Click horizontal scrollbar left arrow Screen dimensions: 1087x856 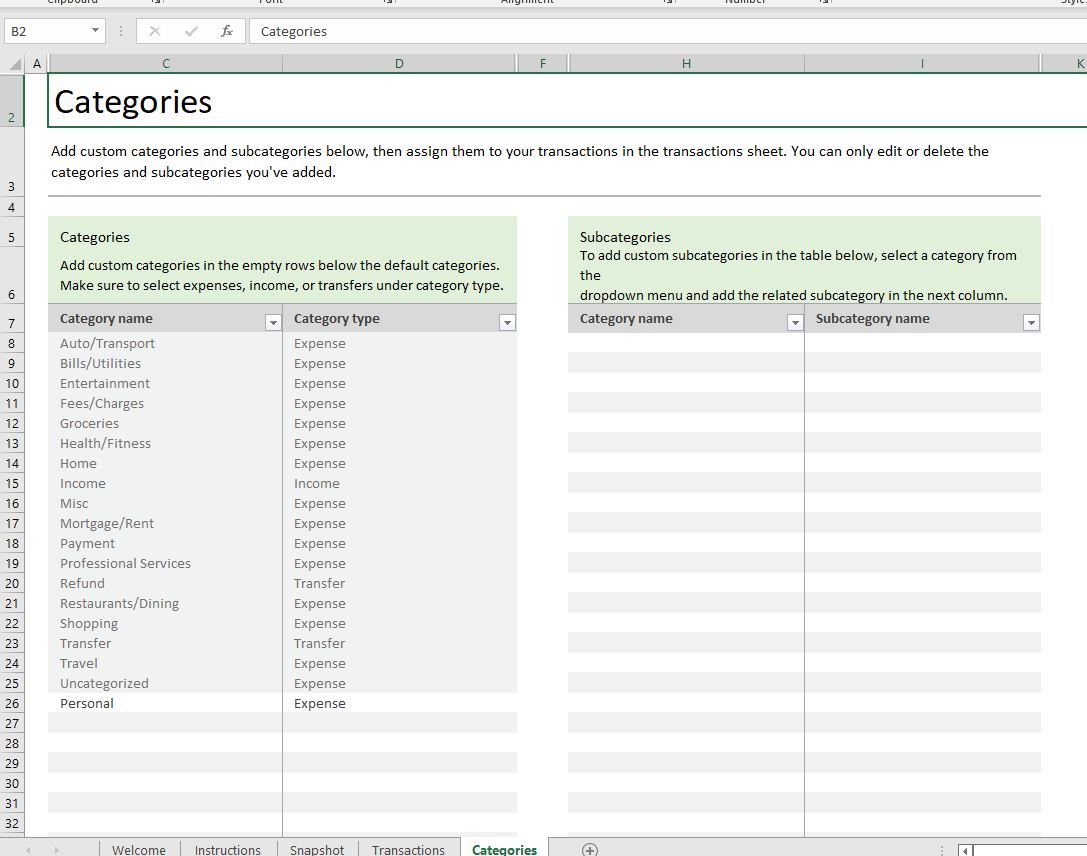pos(965,850)
